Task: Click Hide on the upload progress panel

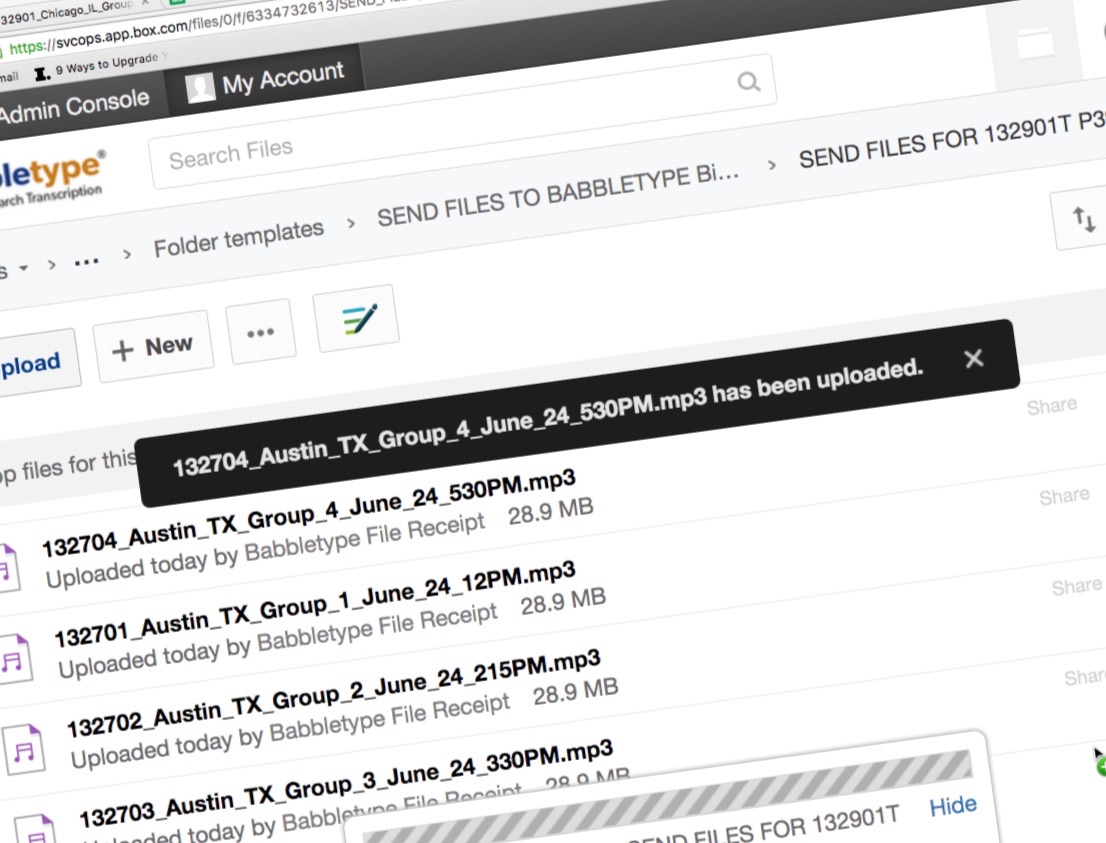Action: tap(953, 806)
